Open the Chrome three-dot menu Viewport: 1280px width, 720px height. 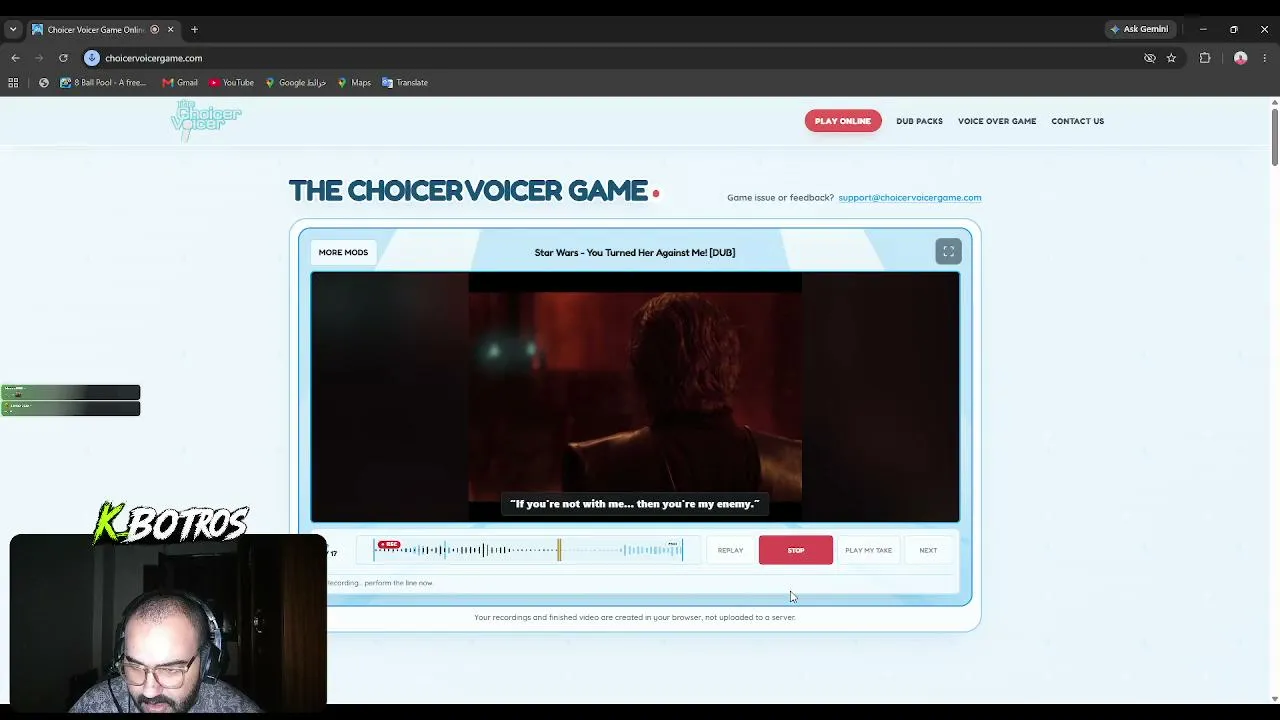(1264, 58)
